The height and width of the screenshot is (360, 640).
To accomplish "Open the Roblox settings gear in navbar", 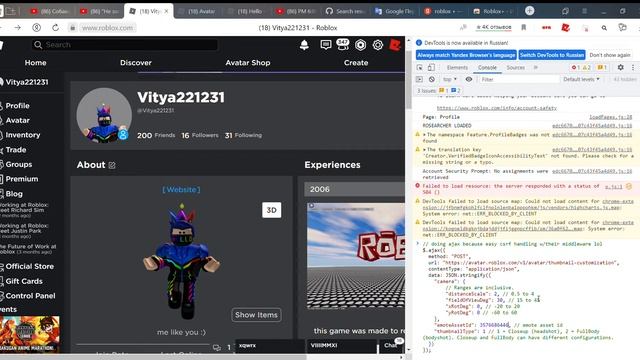I will [x=378, y=45].
